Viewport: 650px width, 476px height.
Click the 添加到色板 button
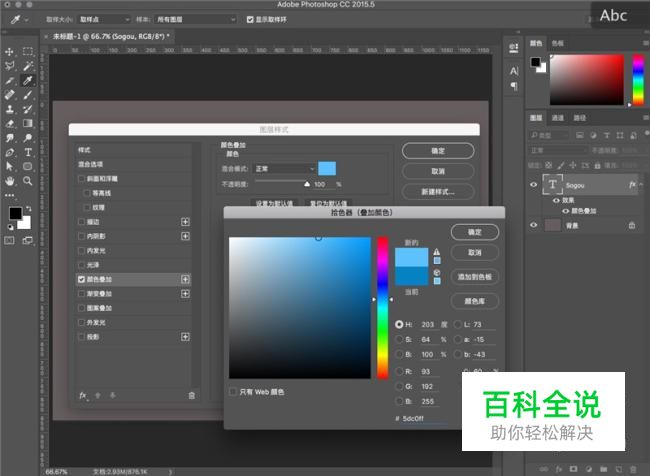tap(475, 277)
